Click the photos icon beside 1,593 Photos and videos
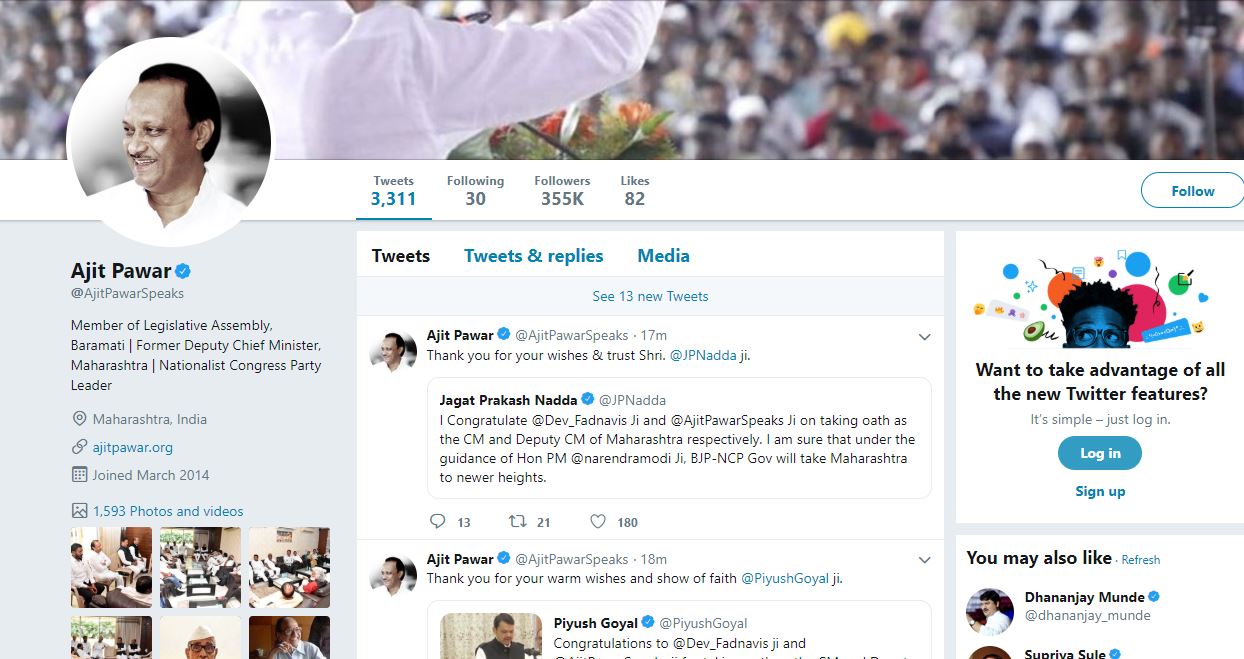Viewport: 1244px width, 659px height. pyautogui.click(x=79, y=511)
